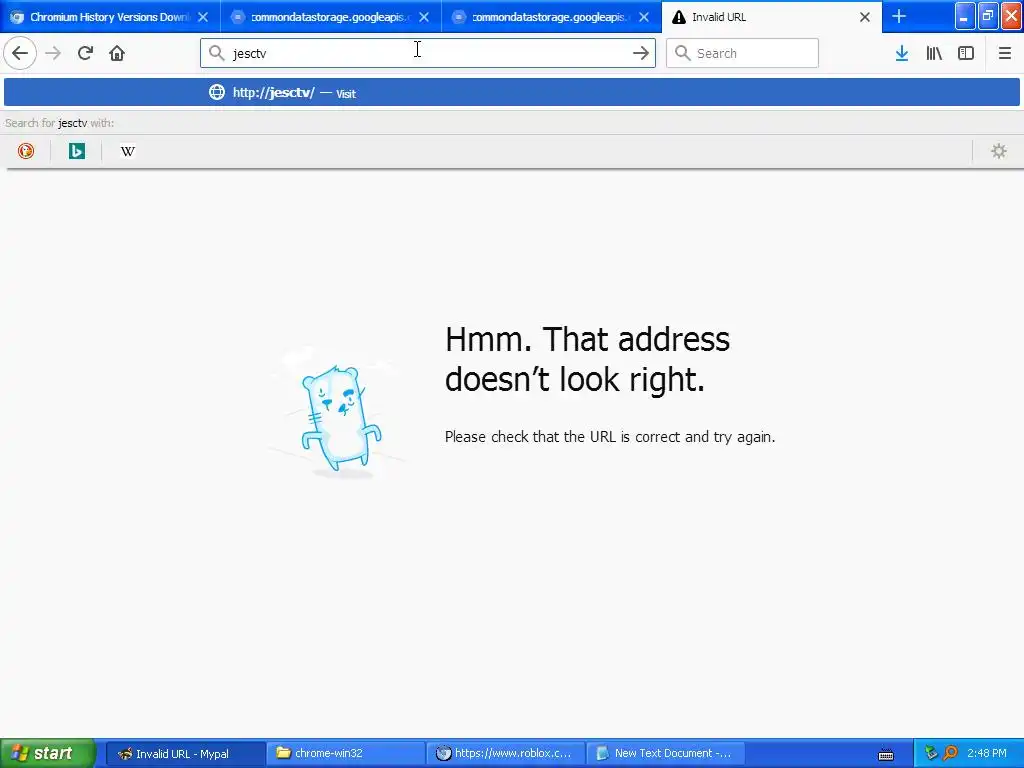Viewport: 1024px width, 768px height.
Task: Search jesctv with Bing
Action: pos(77,151)
